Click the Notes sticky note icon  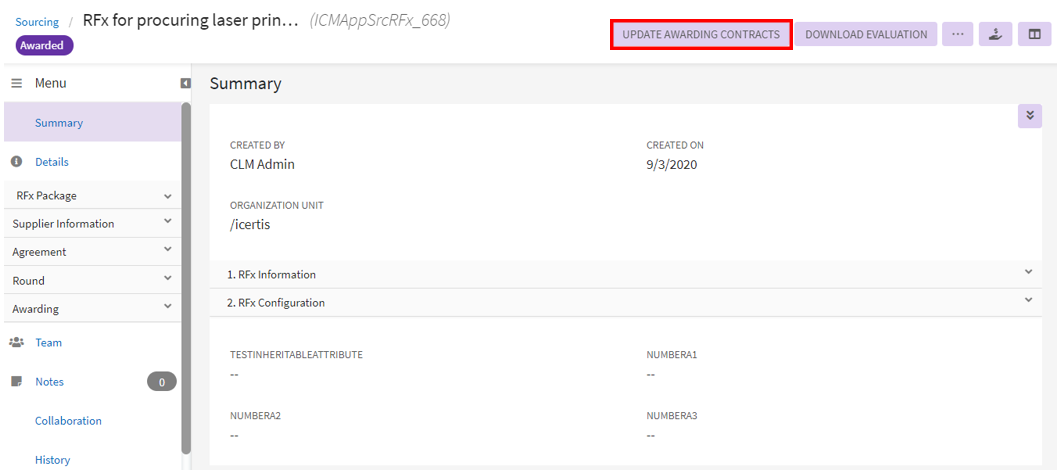tap(16, 382)
